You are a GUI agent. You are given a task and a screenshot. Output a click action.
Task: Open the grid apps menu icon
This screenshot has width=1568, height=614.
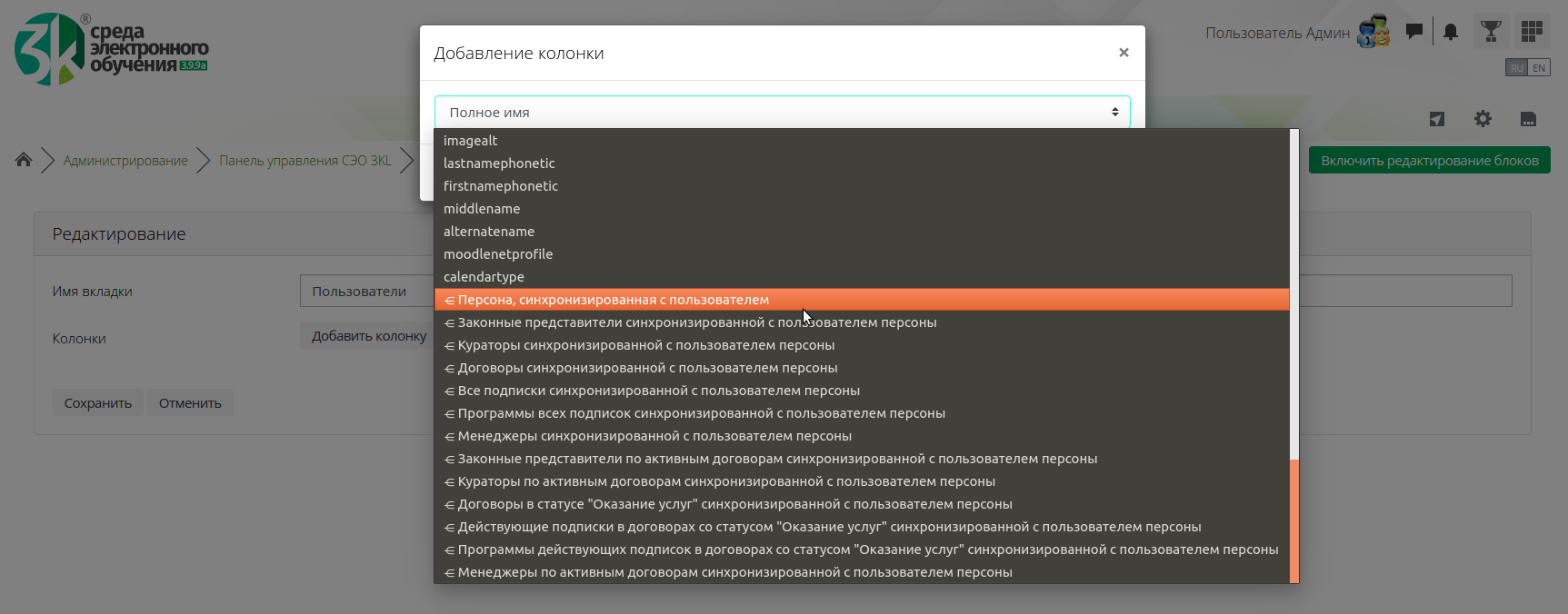coord(1532,32)
